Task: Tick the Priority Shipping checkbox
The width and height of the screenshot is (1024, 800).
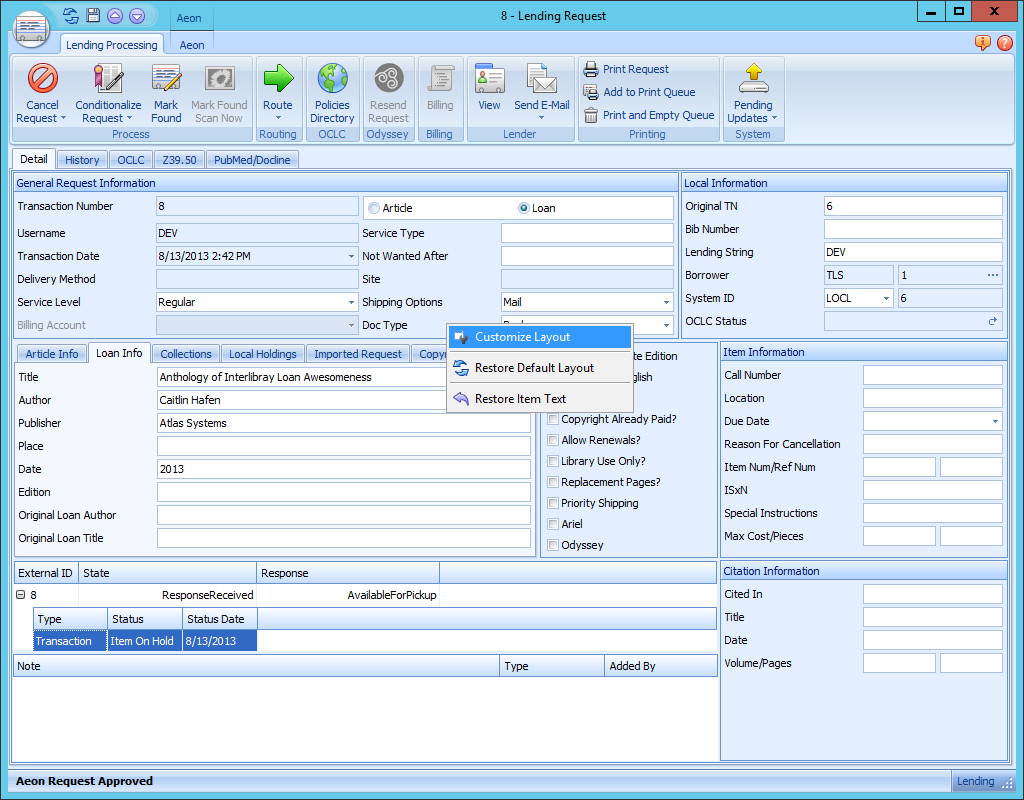Action: (553, 503)
